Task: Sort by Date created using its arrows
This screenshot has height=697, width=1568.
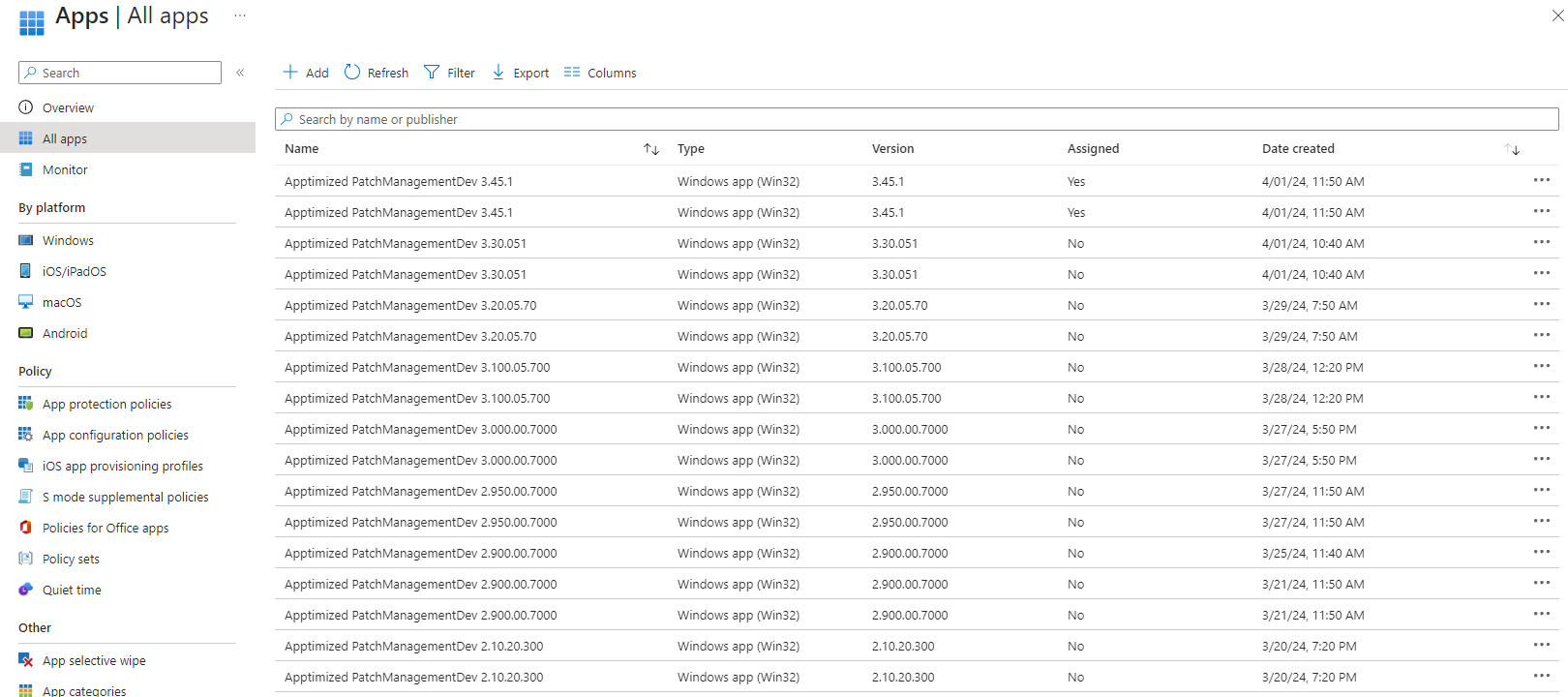Action: click(x=1512, y=149)
